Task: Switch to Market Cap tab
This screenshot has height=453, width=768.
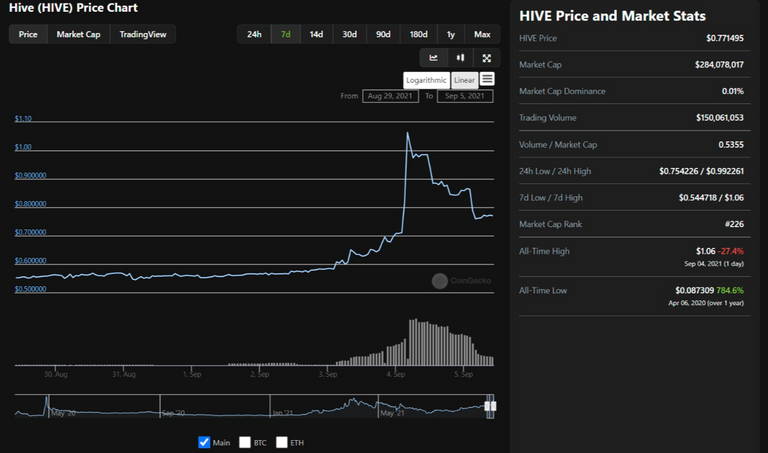Action: click(78, 34)
